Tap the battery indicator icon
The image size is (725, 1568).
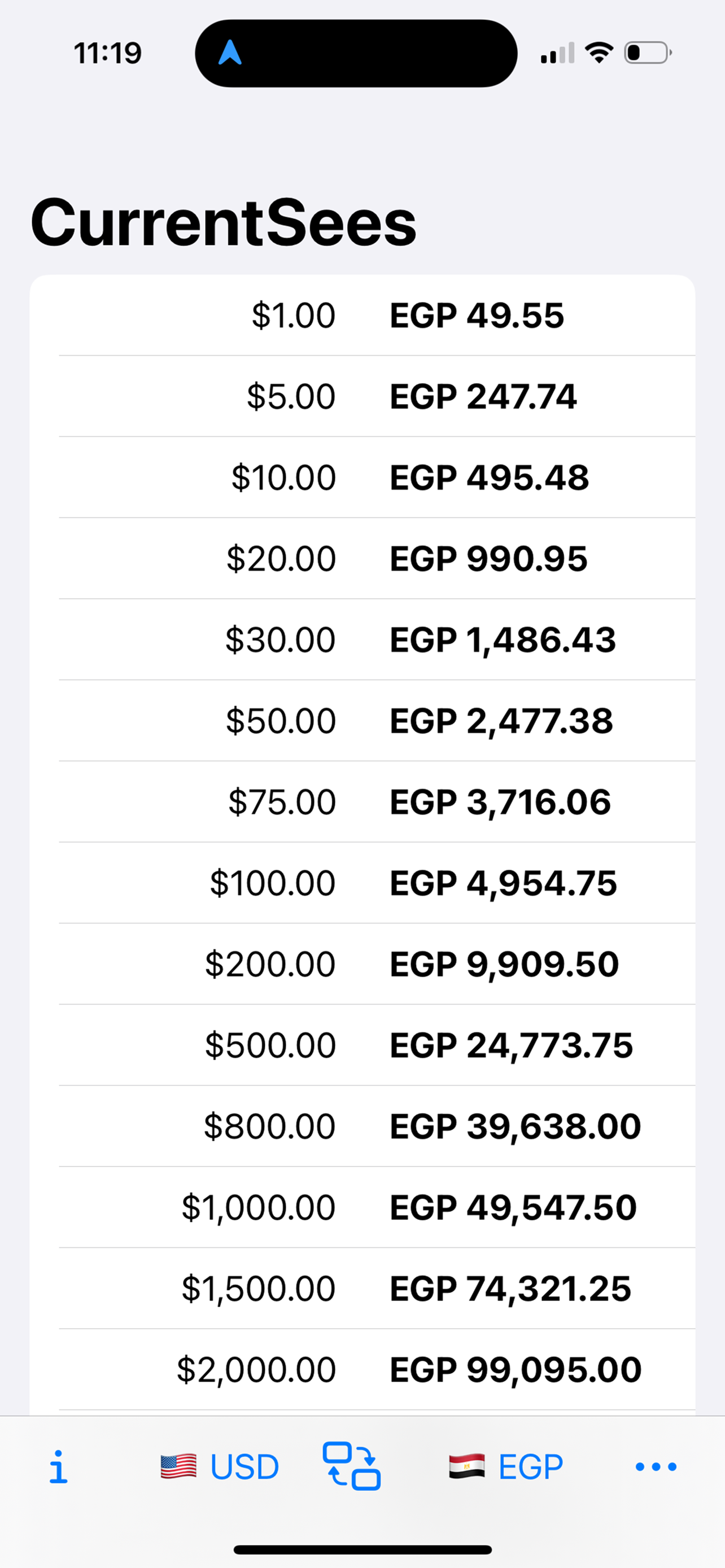[648, 53]
